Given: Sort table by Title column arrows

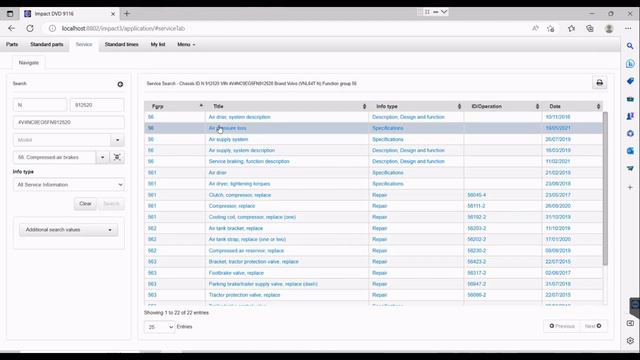Looking at the screenshot, I should (x=364, y=106).
